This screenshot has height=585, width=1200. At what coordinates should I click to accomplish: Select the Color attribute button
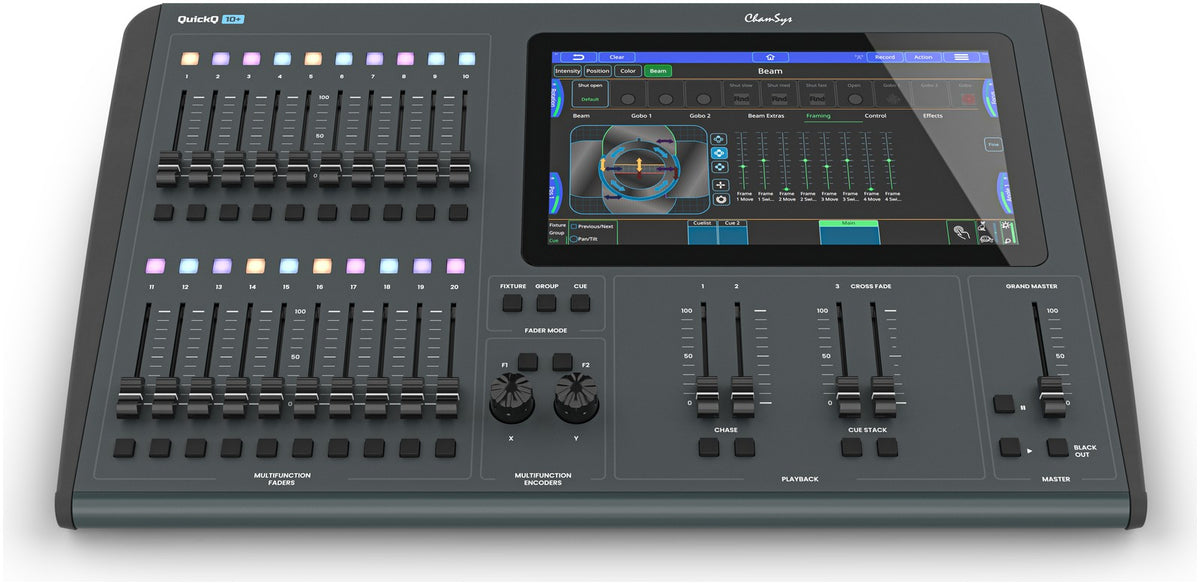coord(627,71)
